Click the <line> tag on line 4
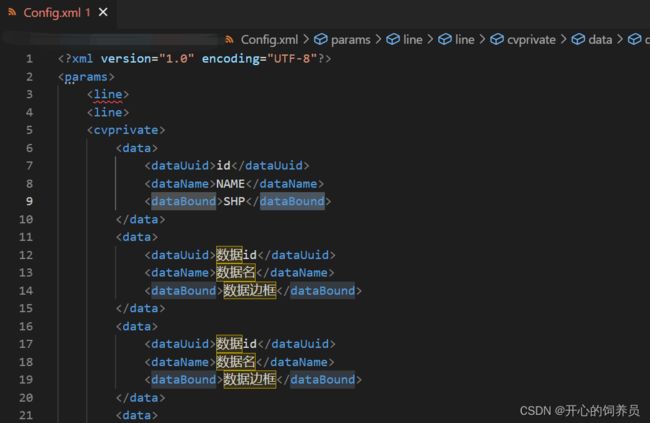Screen dimensions: 650x423 108,112
